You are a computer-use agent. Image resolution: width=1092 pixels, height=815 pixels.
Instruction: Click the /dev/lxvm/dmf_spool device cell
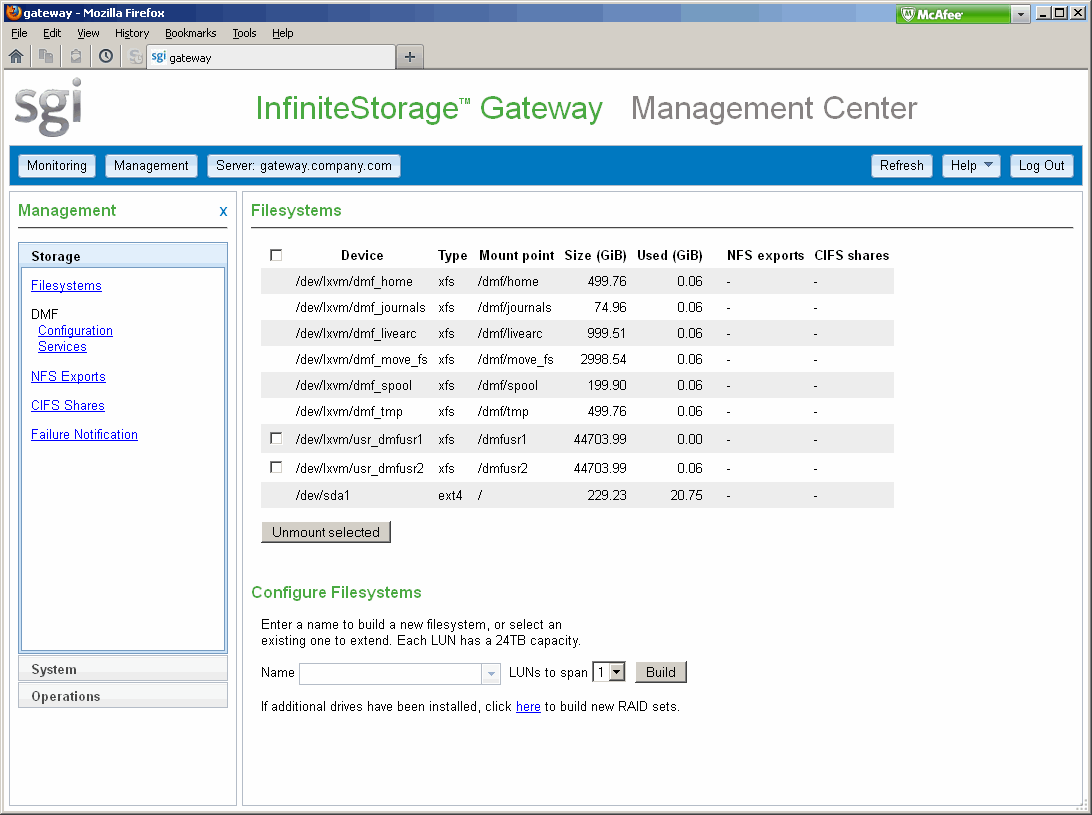point(354,386)
